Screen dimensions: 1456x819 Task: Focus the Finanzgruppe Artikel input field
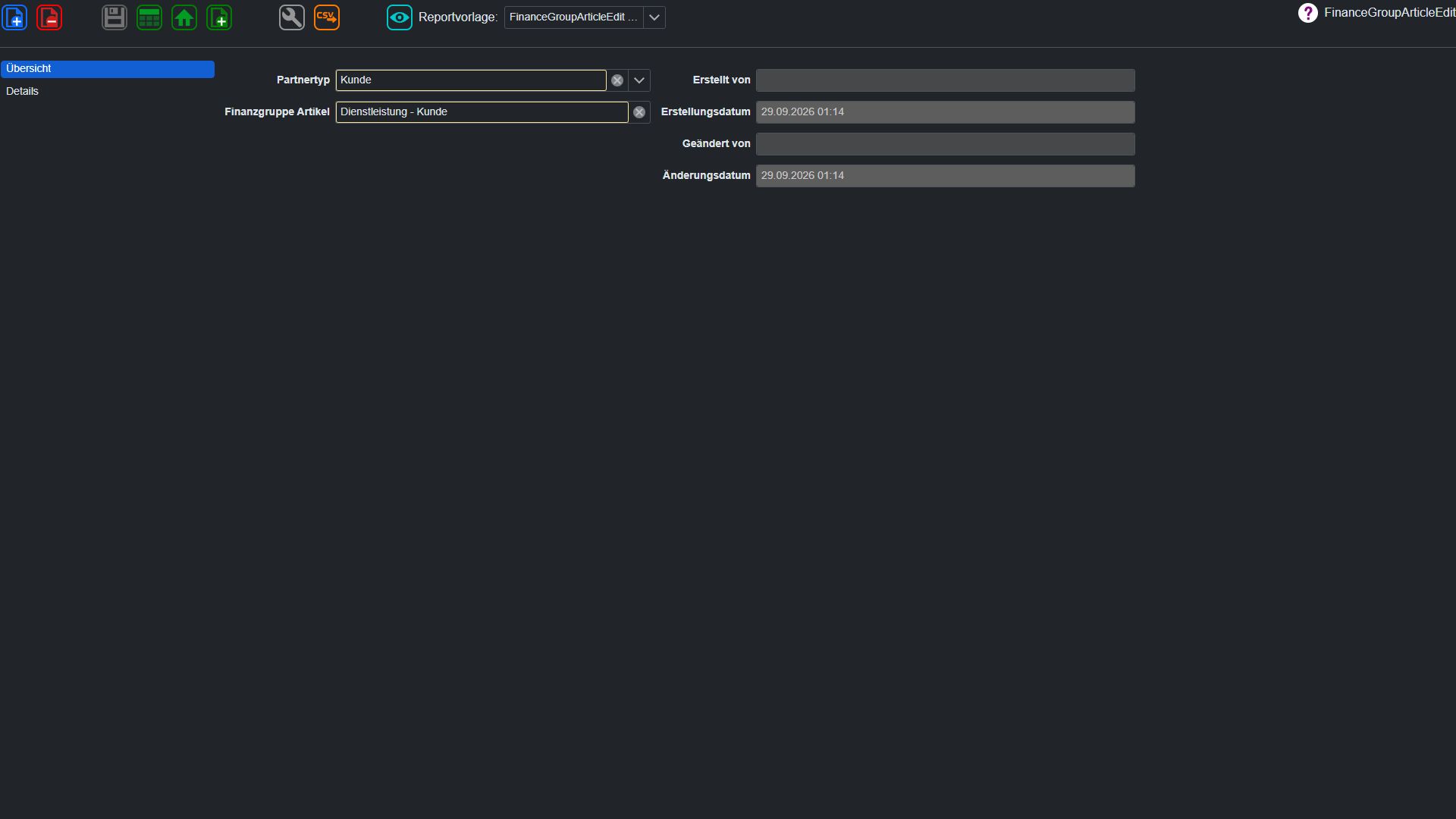[x=482, y=112]
